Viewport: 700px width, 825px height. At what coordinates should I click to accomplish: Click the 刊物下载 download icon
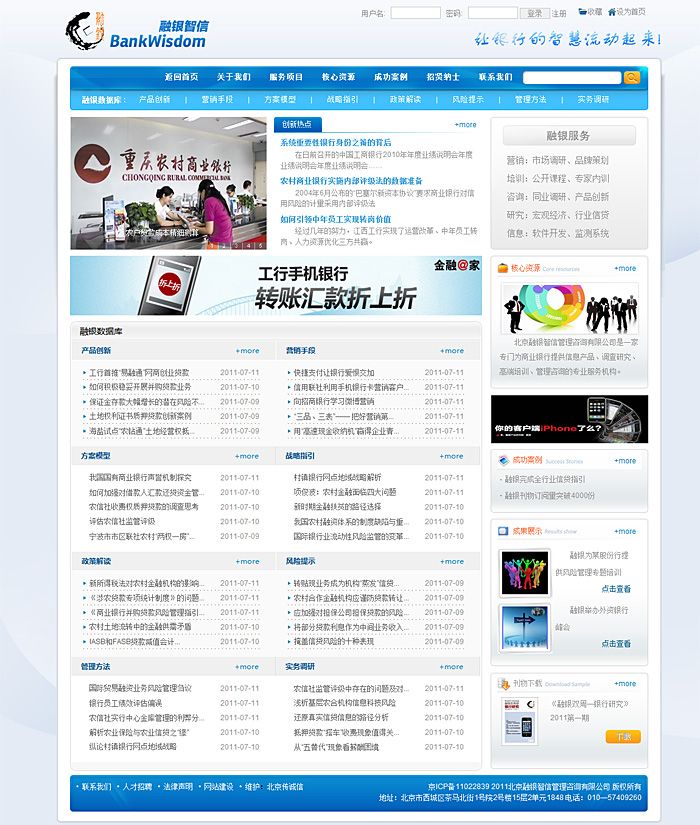(504, 683)
